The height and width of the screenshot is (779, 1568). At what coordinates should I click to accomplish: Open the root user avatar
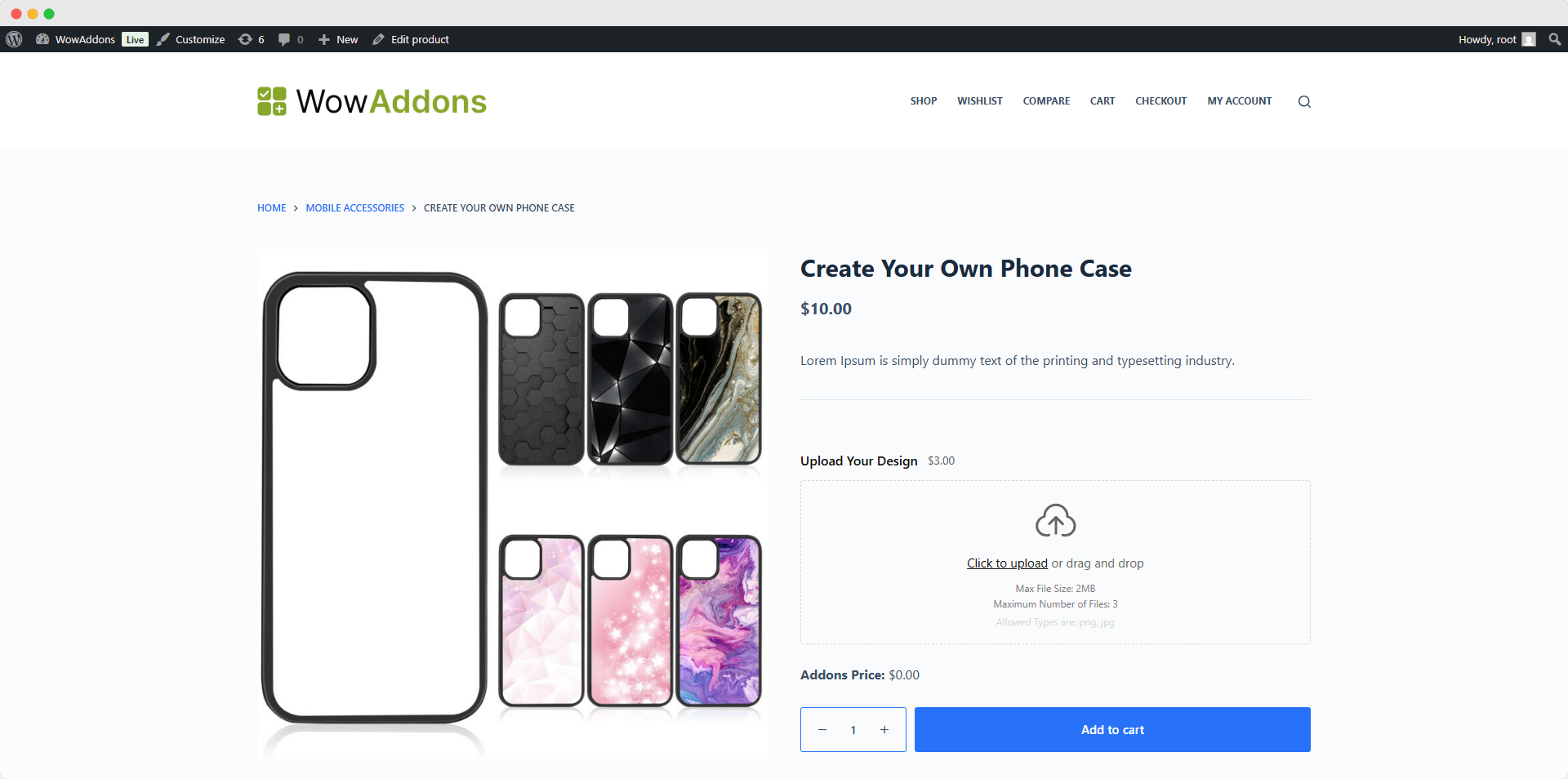[x=1529, y=39]
